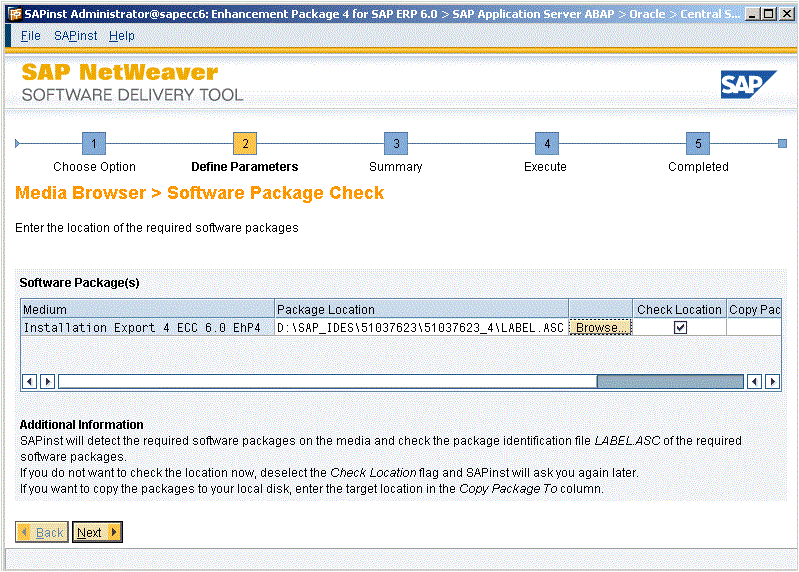The height and width of the screenshot is (572, 799).
Task: Go Back to the previous step
Action: pos(42,532)
